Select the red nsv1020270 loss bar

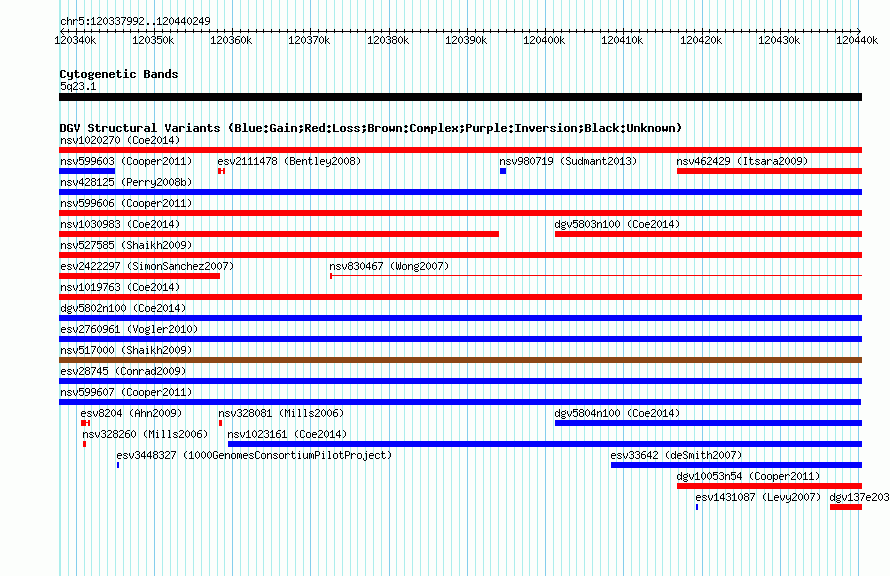[460, 150]
